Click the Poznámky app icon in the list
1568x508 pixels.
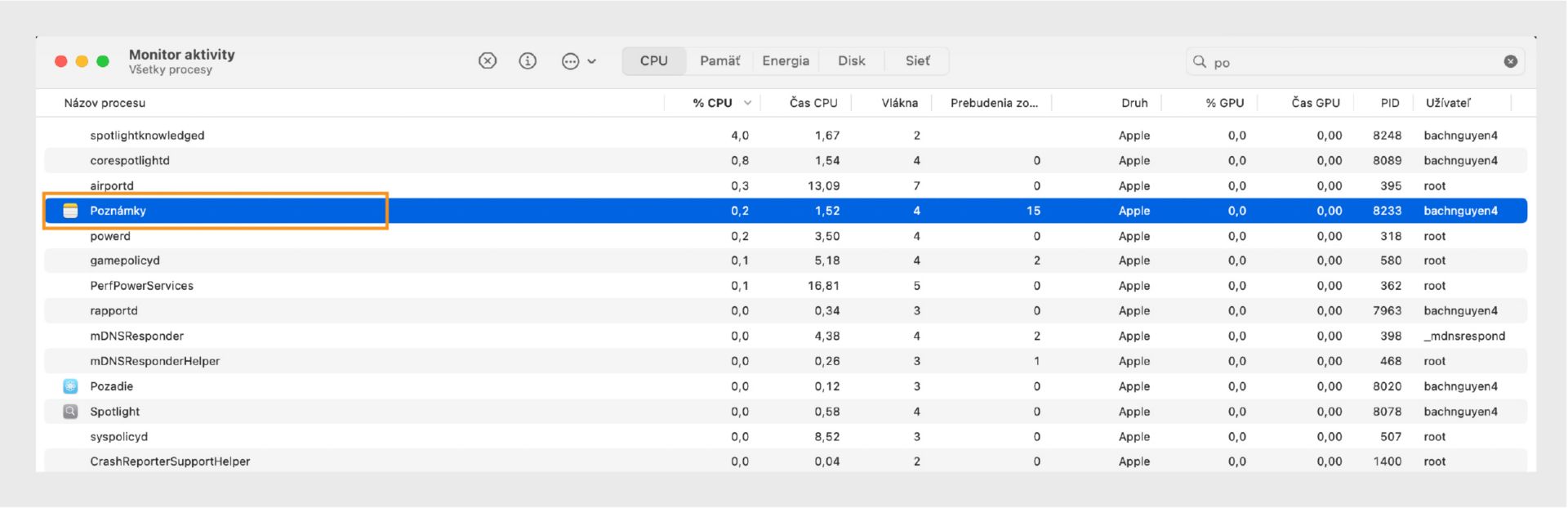(x=71, y=211)
